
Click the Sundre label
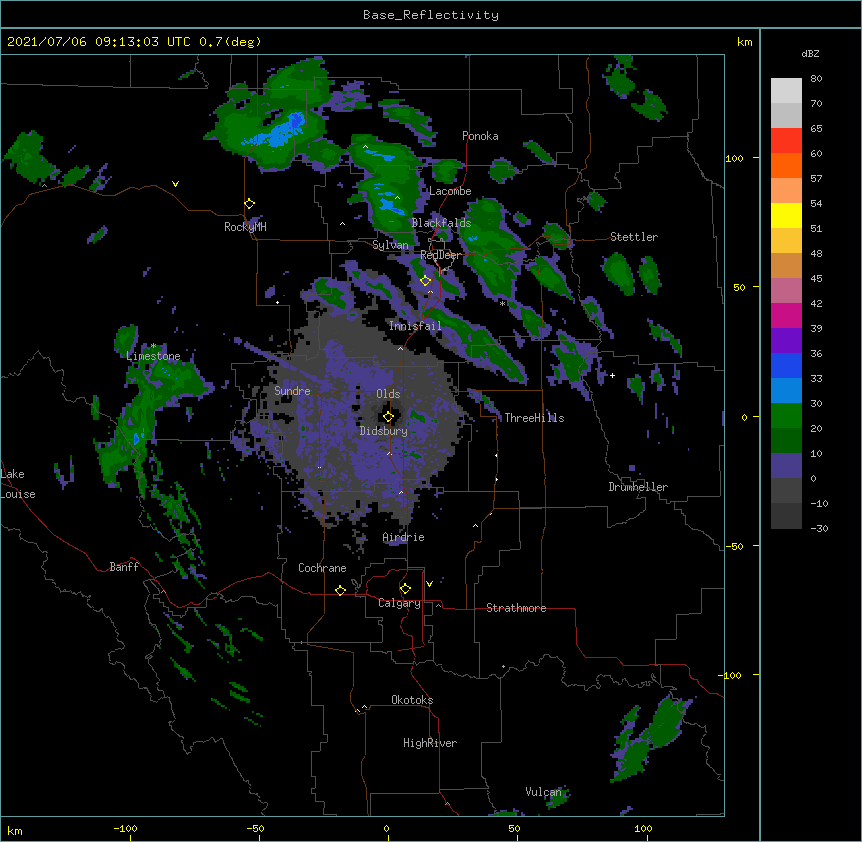point(292,391)
